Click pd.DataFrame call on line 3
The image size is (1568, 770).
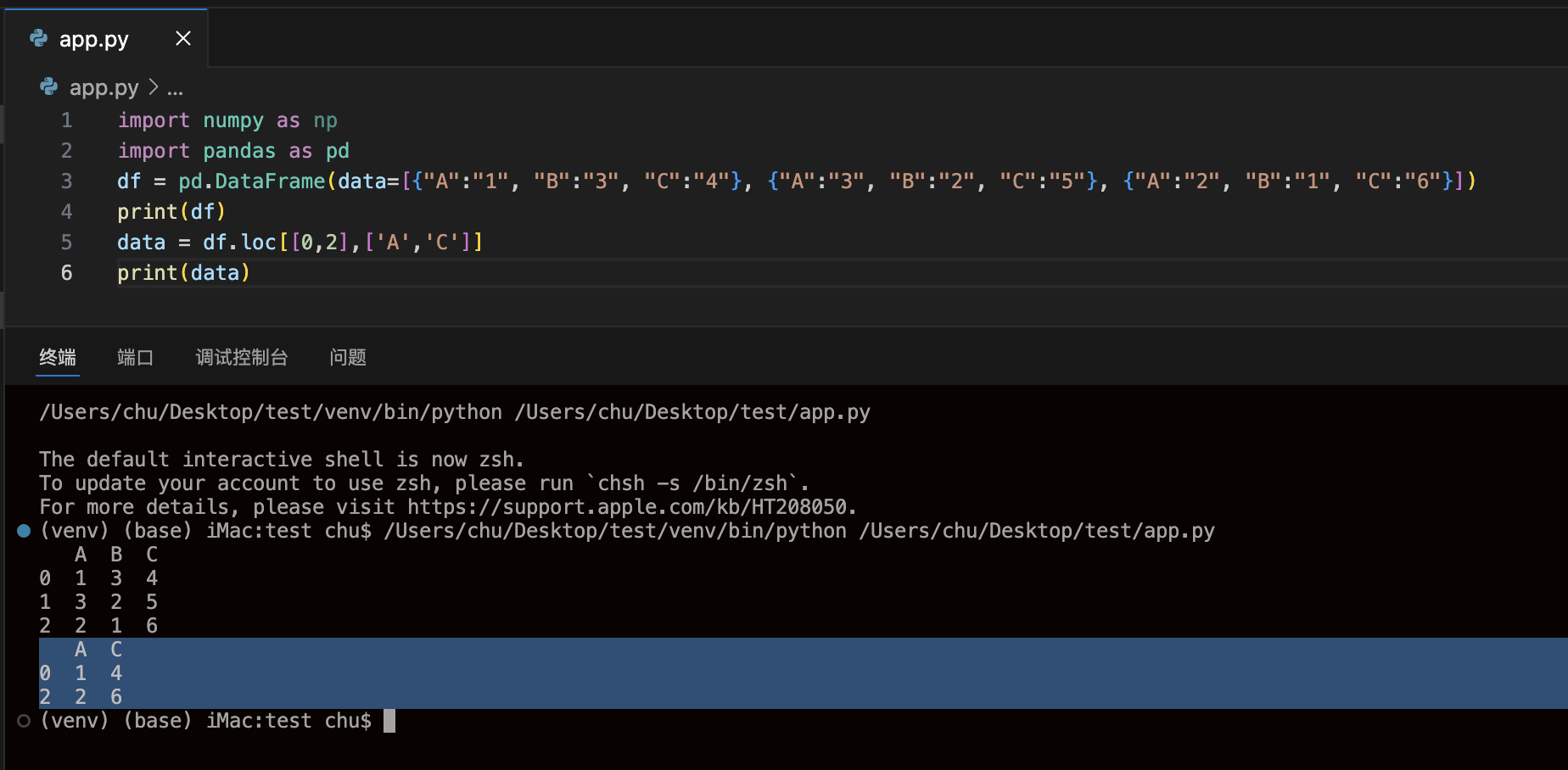252,181
